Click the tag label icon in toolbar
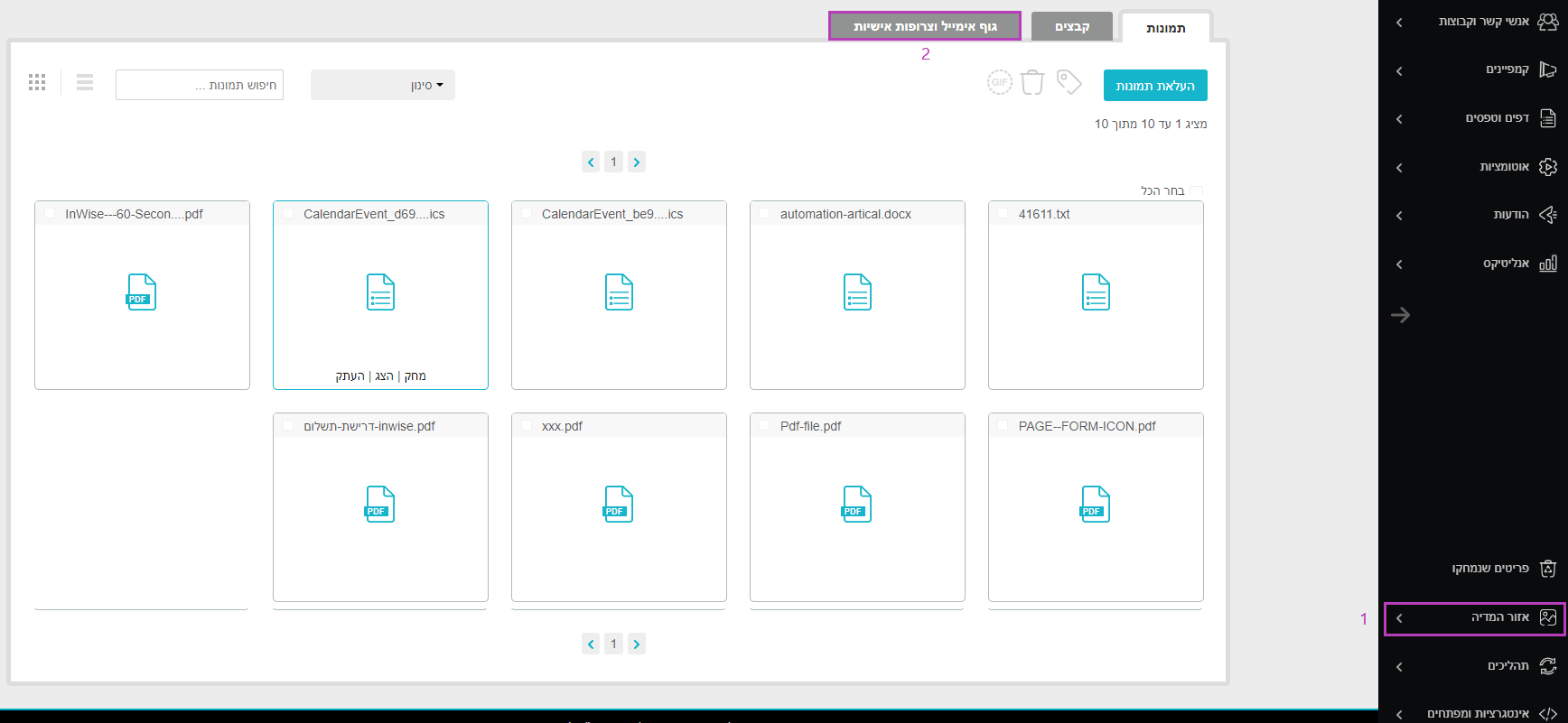The image size is (1568, 723). click(1069, 82)
